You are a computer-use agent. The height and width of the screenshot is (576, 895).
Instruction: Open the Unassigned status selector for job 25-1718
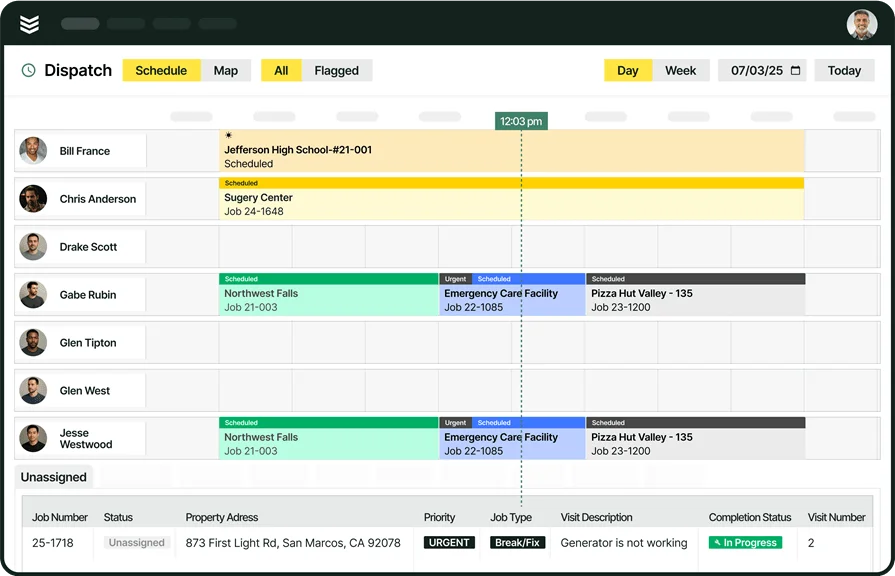click(136, 542)
